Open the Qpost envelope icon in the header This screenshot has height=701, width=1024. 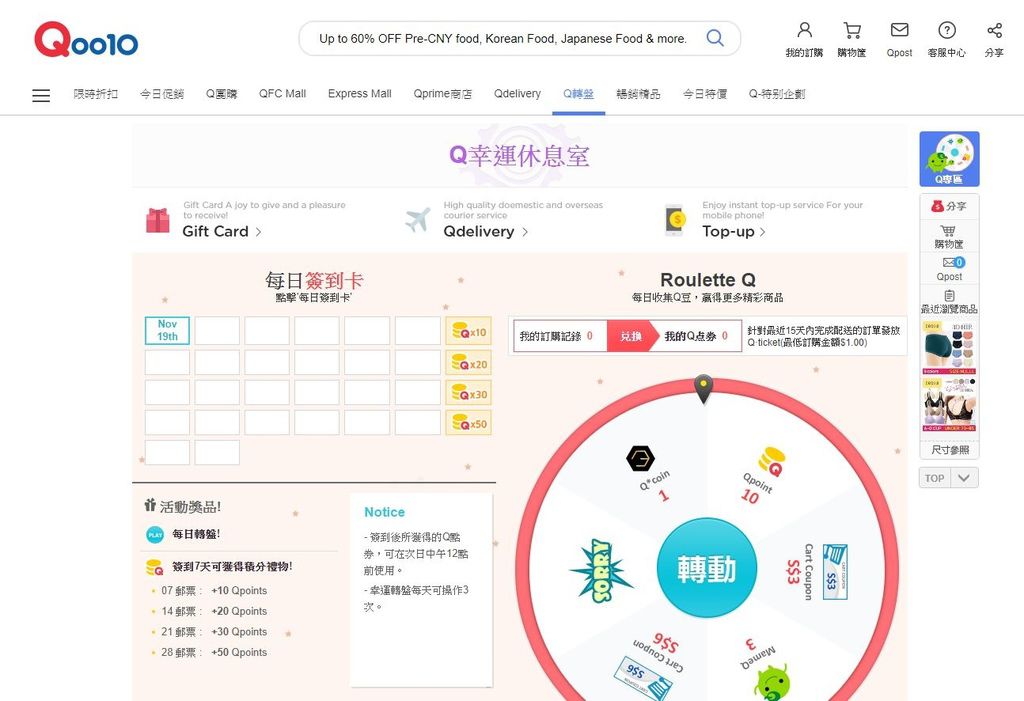899,30
